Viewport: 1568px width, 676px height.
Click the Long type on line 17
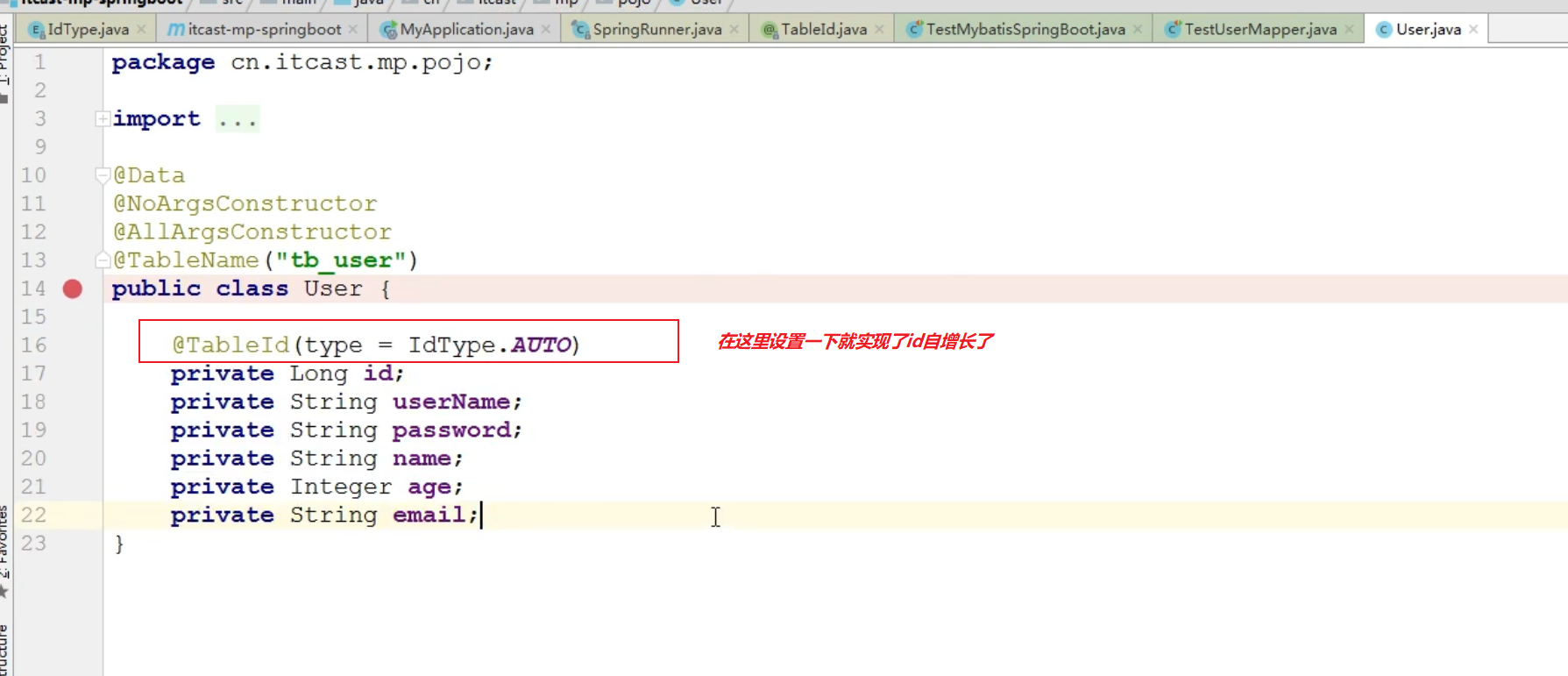319,374
